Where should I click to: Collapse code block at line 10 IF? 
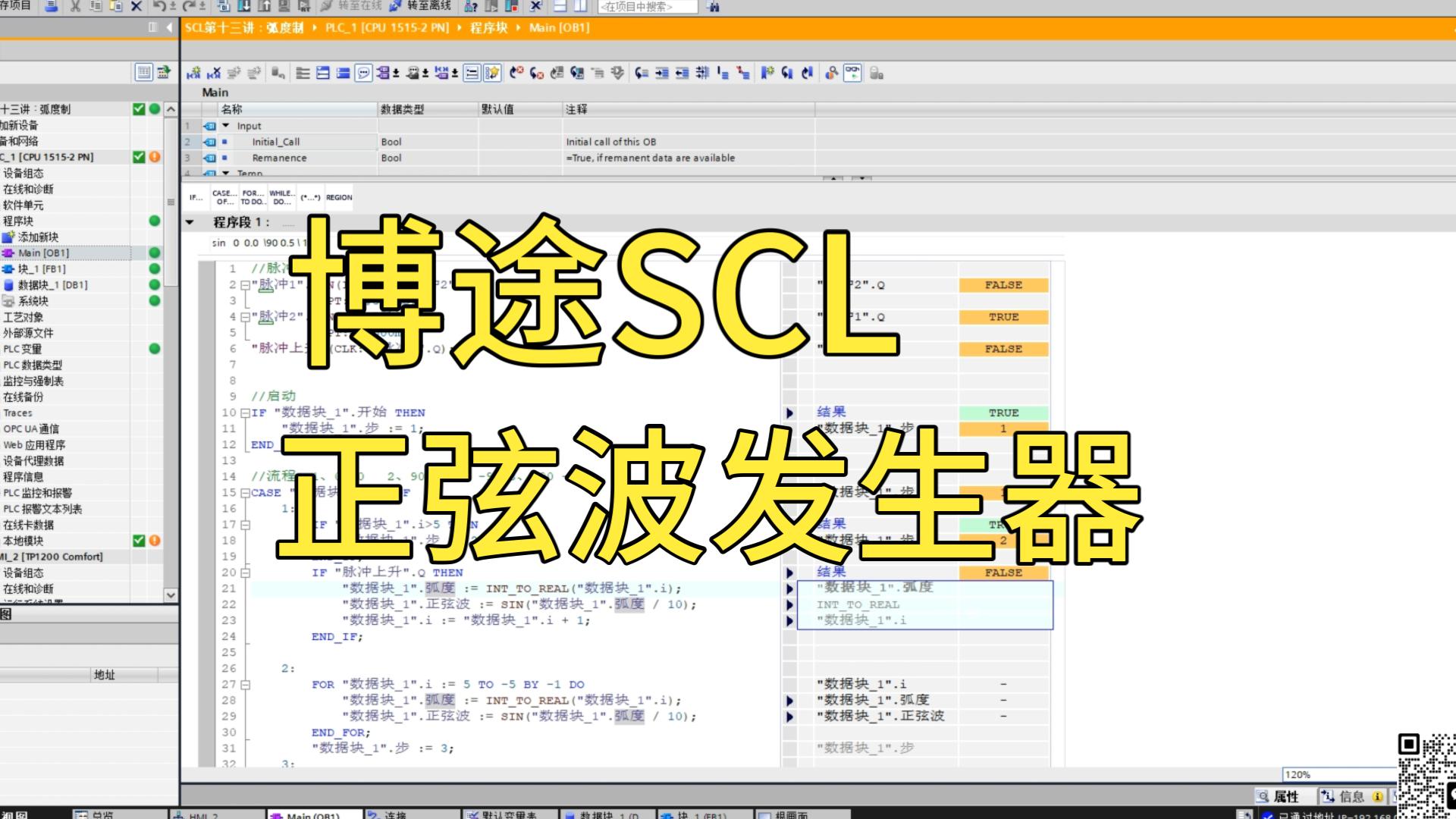pyautogui.click(x=245, y=413)
